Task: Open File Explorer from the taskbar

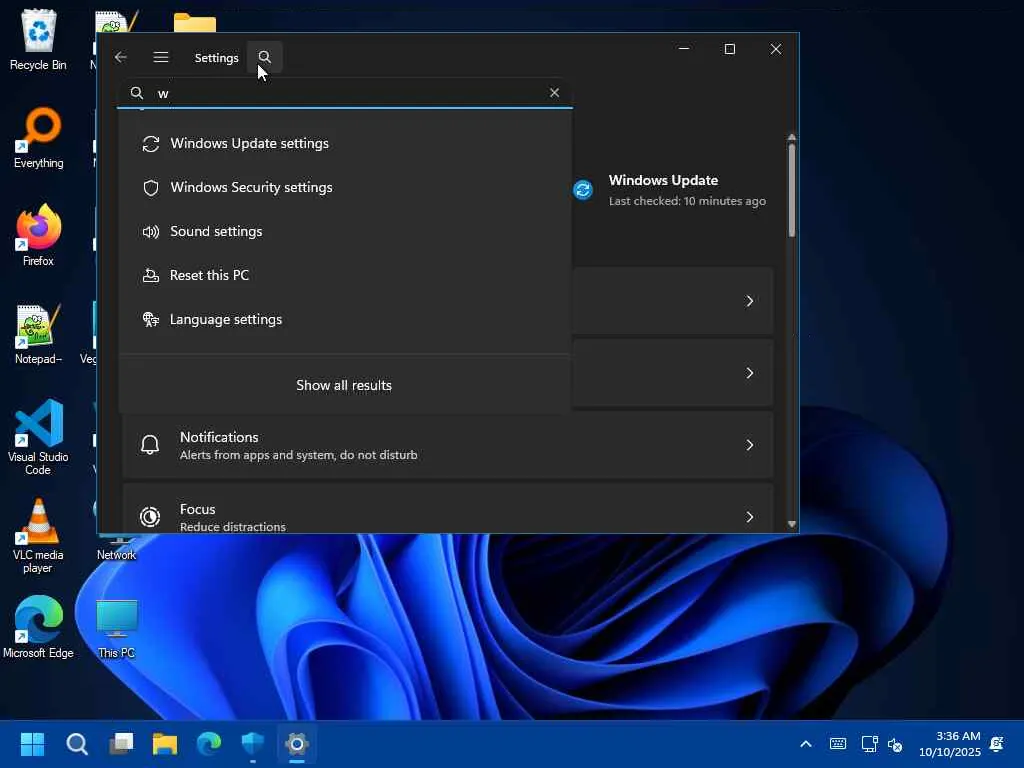Action: click(x=165, y=744)
